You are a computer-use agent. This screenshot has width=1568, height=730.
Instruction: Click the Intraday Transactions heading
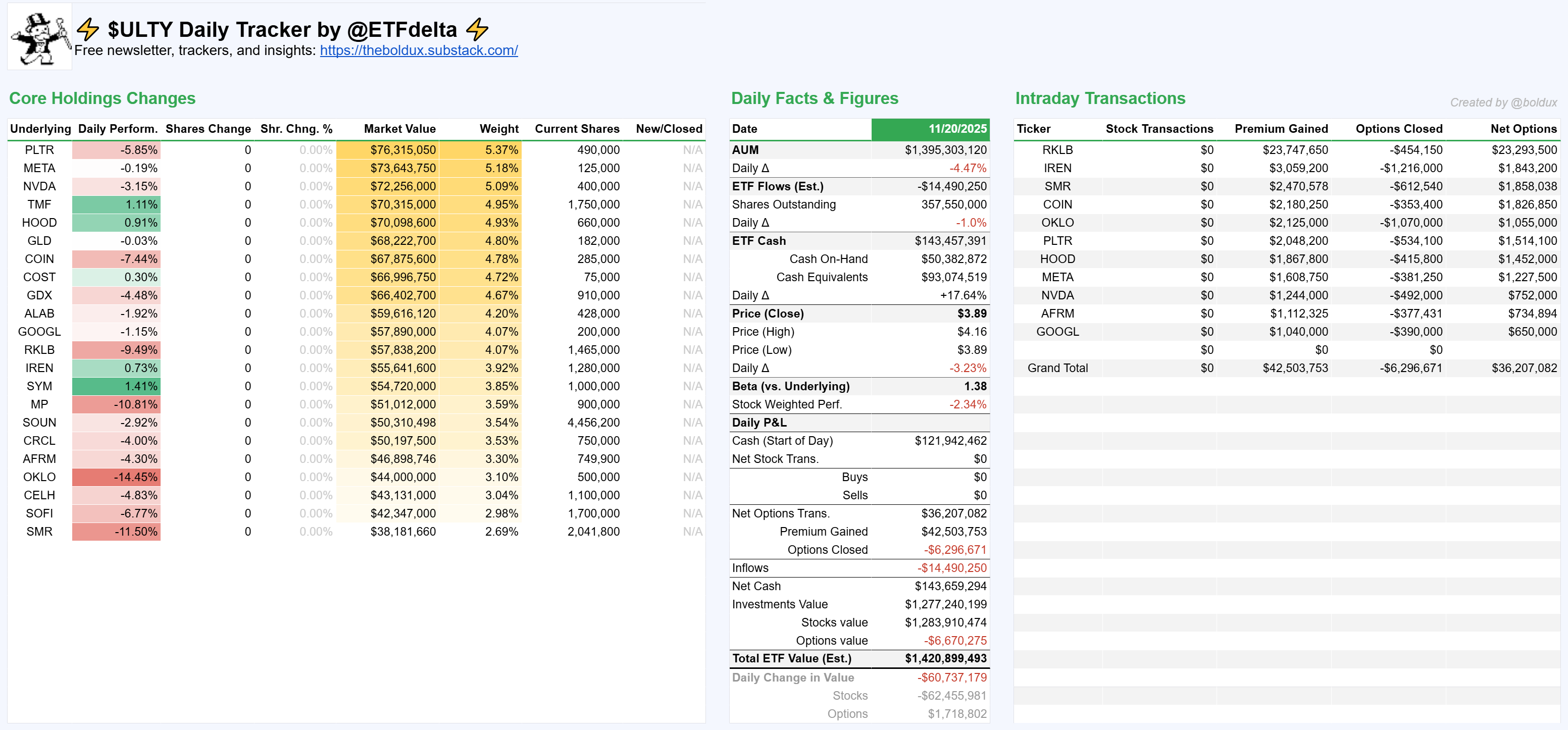pyautogui.click(x=1100, y=98)
